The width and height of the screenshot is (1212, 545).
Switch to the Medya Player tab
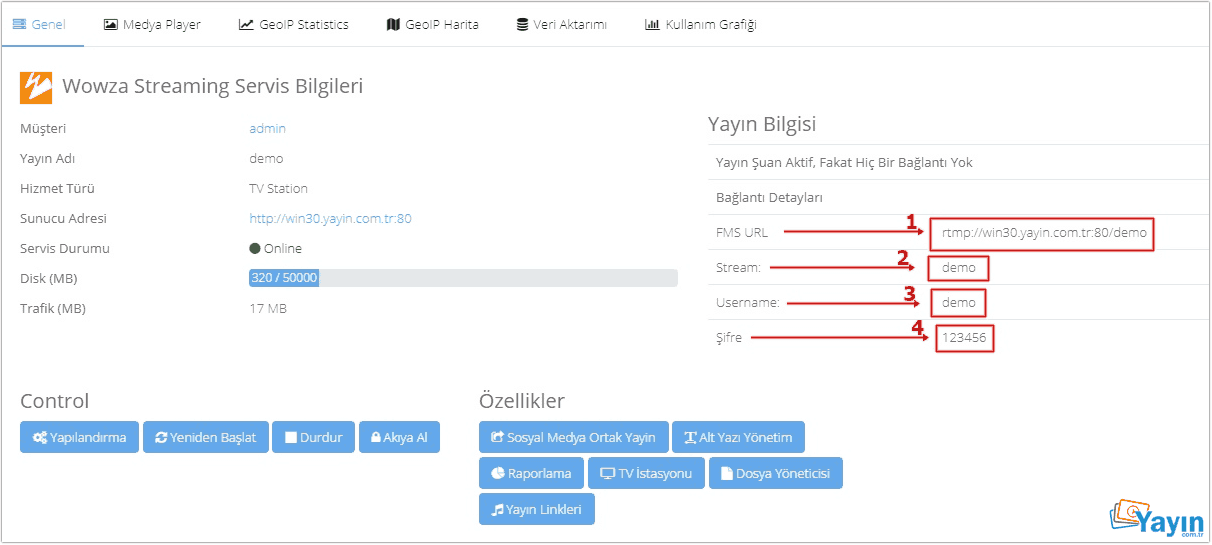152,24
